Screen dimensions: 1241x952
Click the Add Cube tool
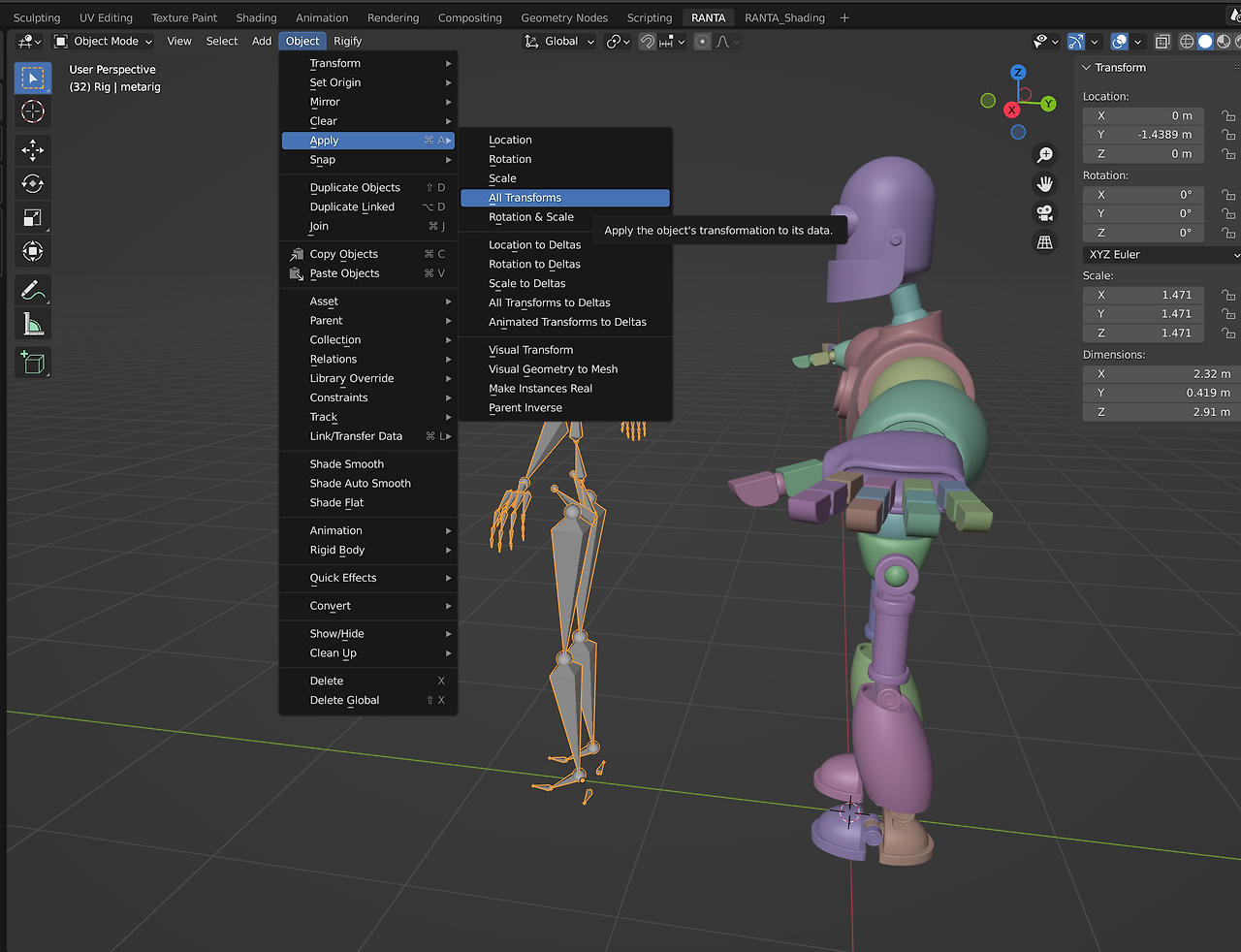[x=33, y=363]
